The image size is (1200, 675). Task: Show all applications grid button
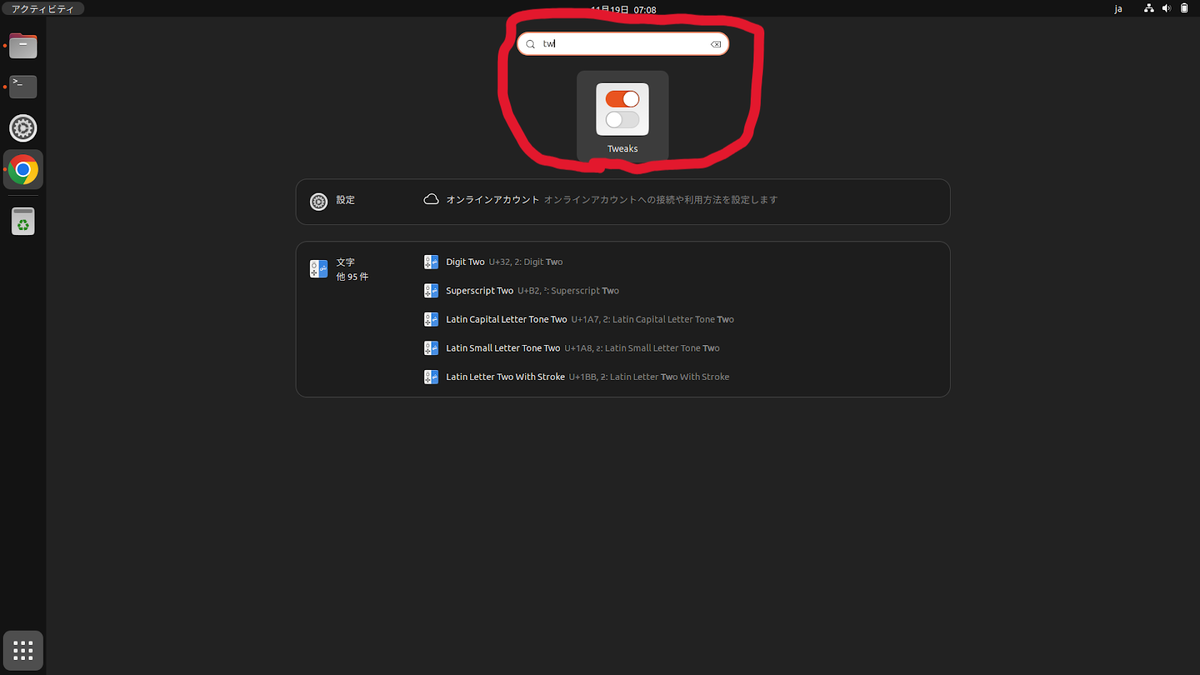click(23, 651)
